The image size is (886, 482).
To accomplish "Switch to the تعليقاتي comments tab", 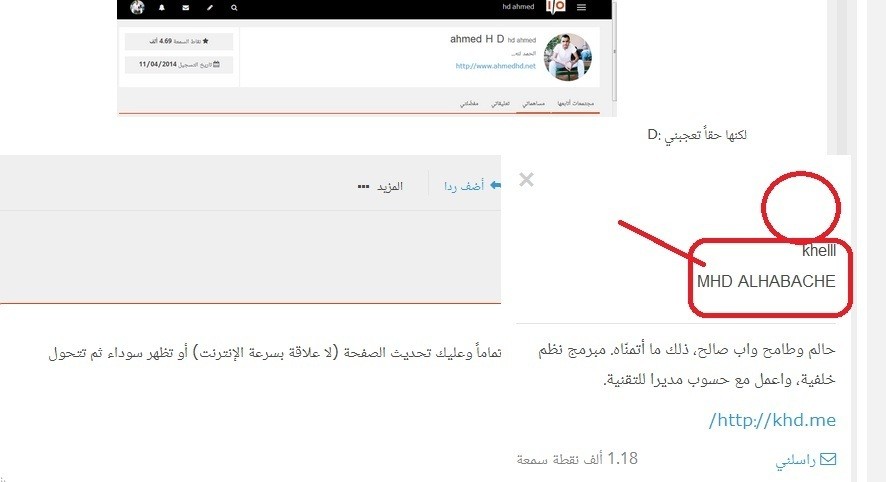I will [501, 103].
